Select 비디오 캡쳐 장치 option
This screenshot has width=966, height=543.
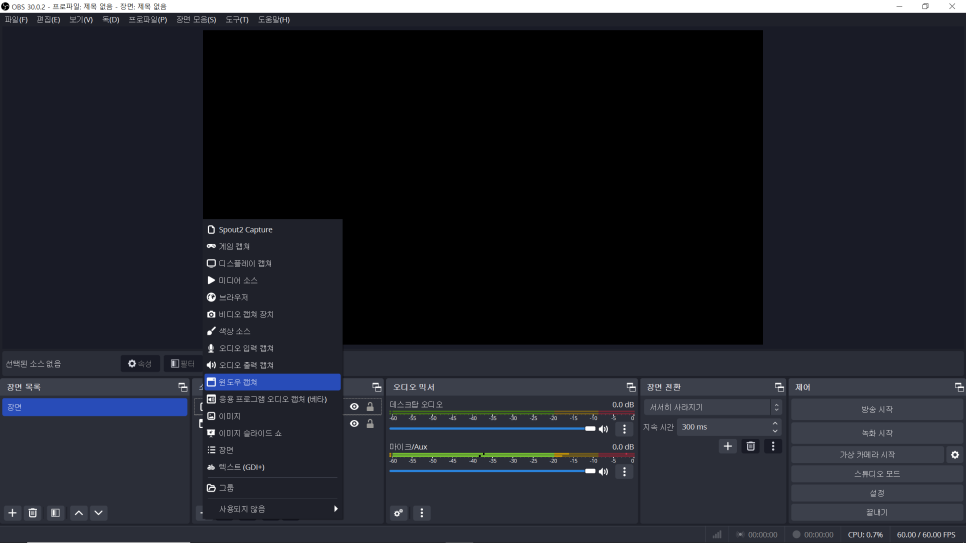pyautogui.click(x=272, y=314)
